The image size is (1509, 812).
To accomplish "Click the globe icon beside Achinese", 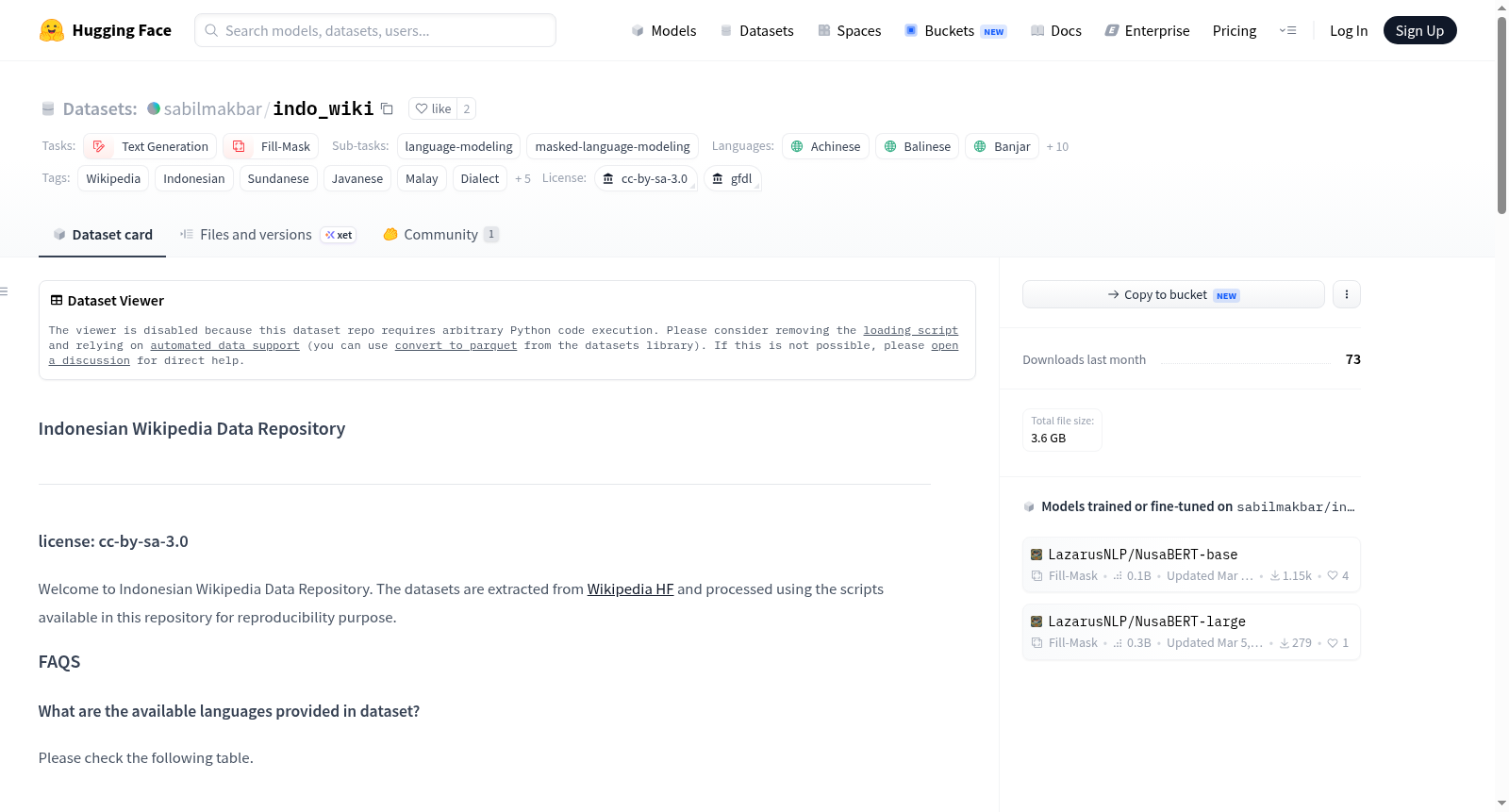I will (797, 146).
